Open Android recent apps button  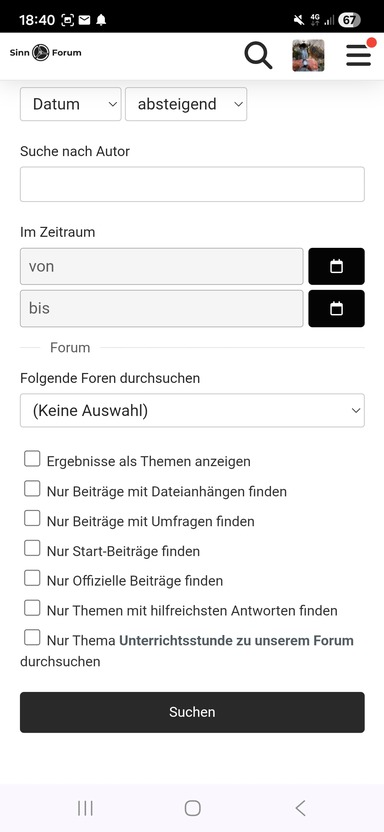[x=85, y=808]
